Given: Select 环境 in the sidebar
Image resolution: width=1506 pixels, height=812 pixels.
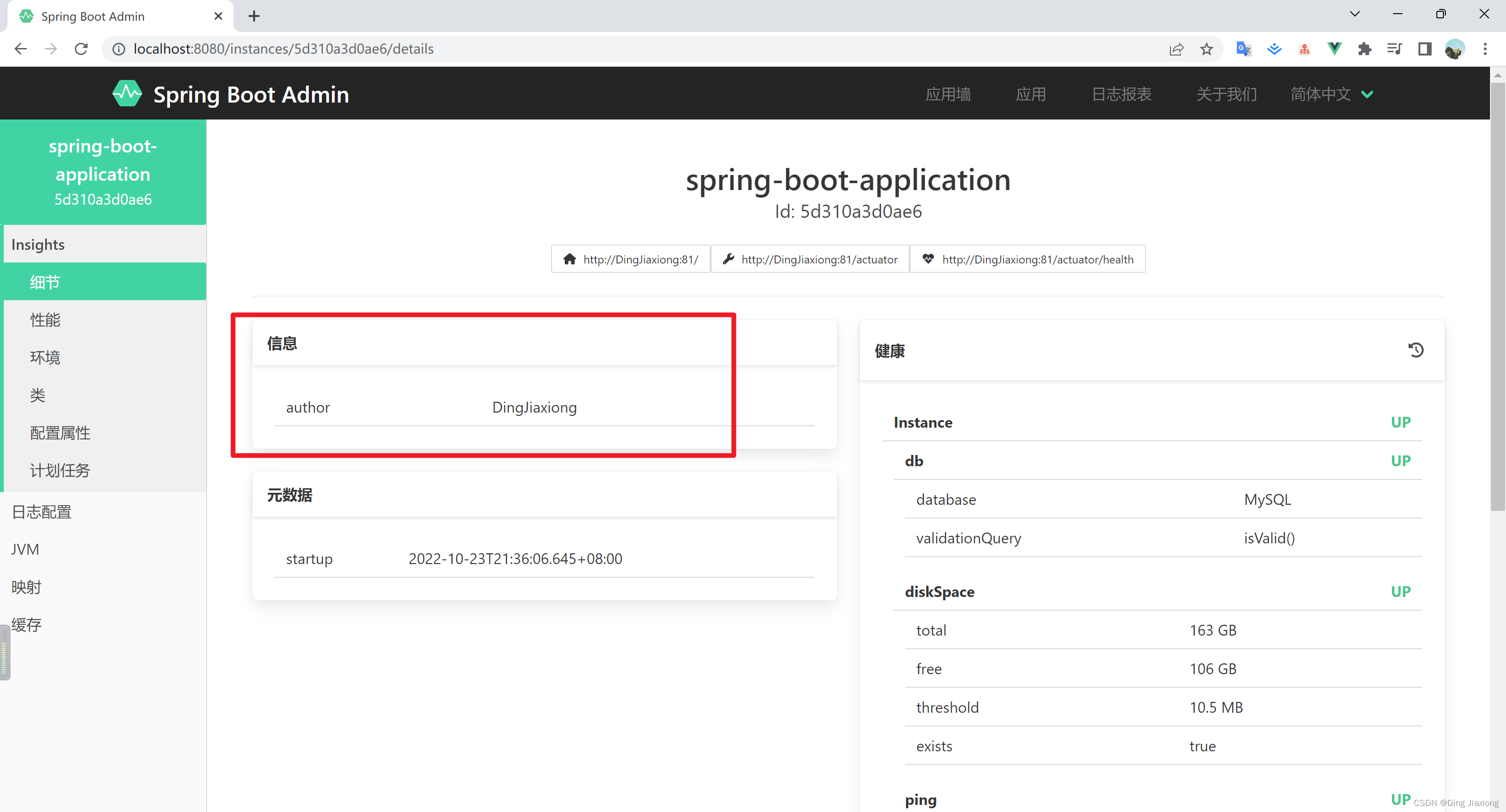Looking at the screenshot, I should point(104,357).
